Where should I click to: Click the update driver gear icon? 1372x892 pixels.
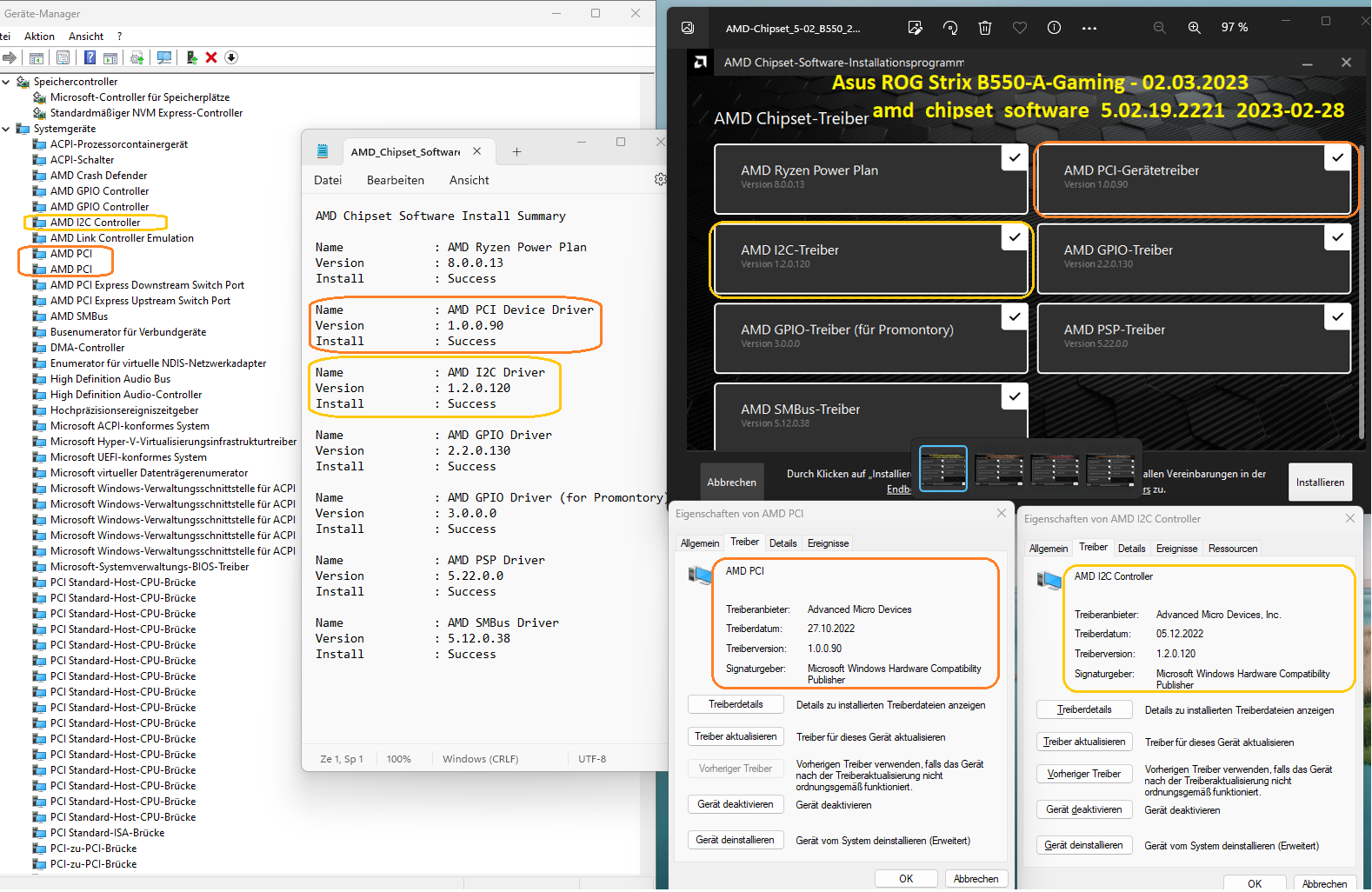(137, 57)
